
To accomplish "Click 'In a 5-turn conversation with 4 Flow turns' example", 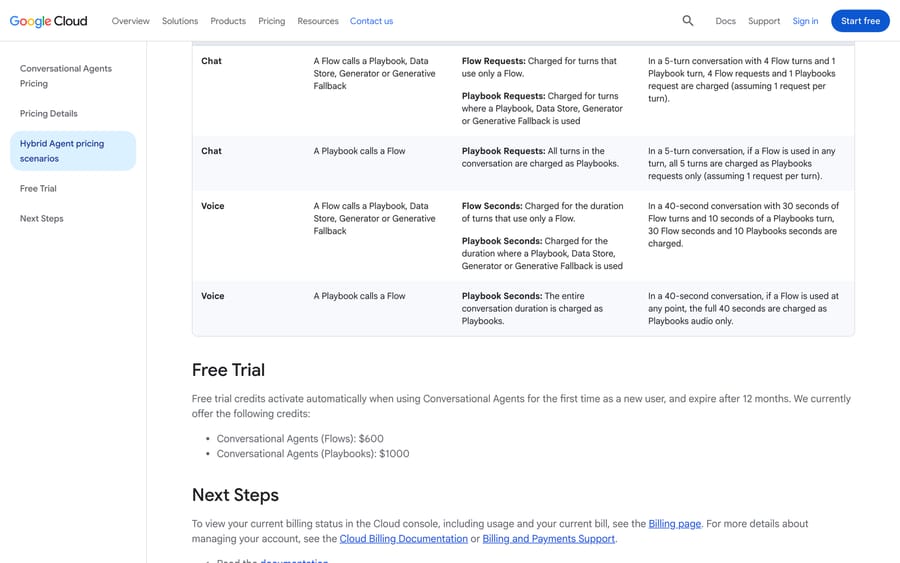I will tap(742, 79).
